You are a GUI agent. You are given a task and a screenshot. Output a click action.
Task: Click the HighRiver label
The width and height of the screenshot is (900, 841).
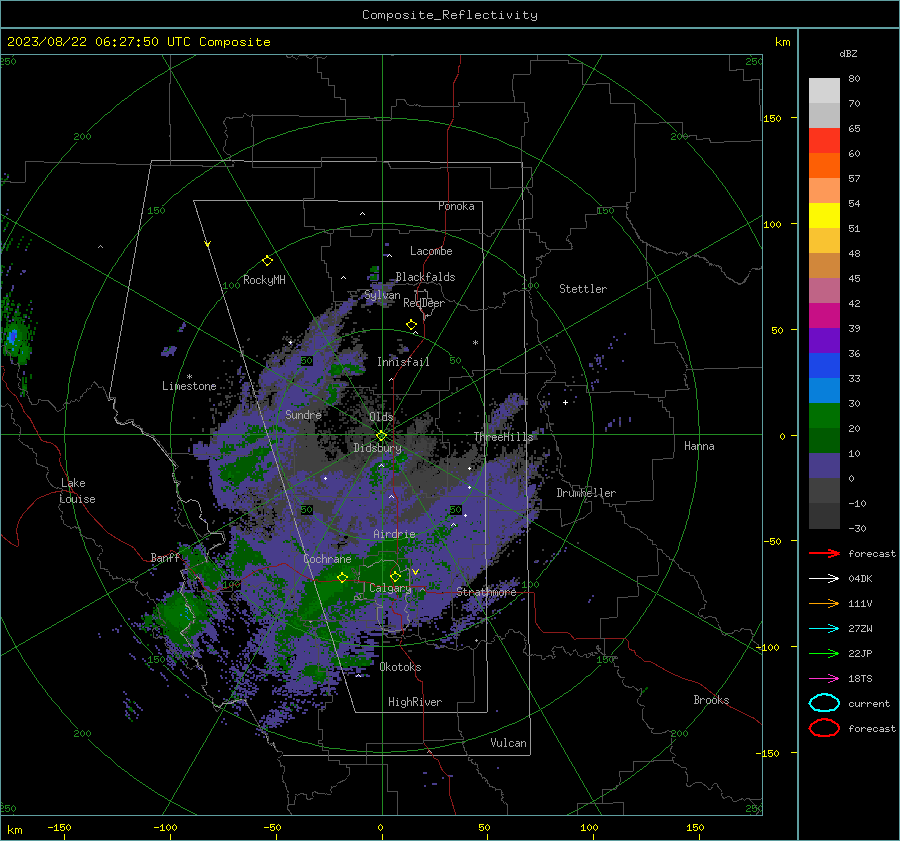click(x=415, y=702)
